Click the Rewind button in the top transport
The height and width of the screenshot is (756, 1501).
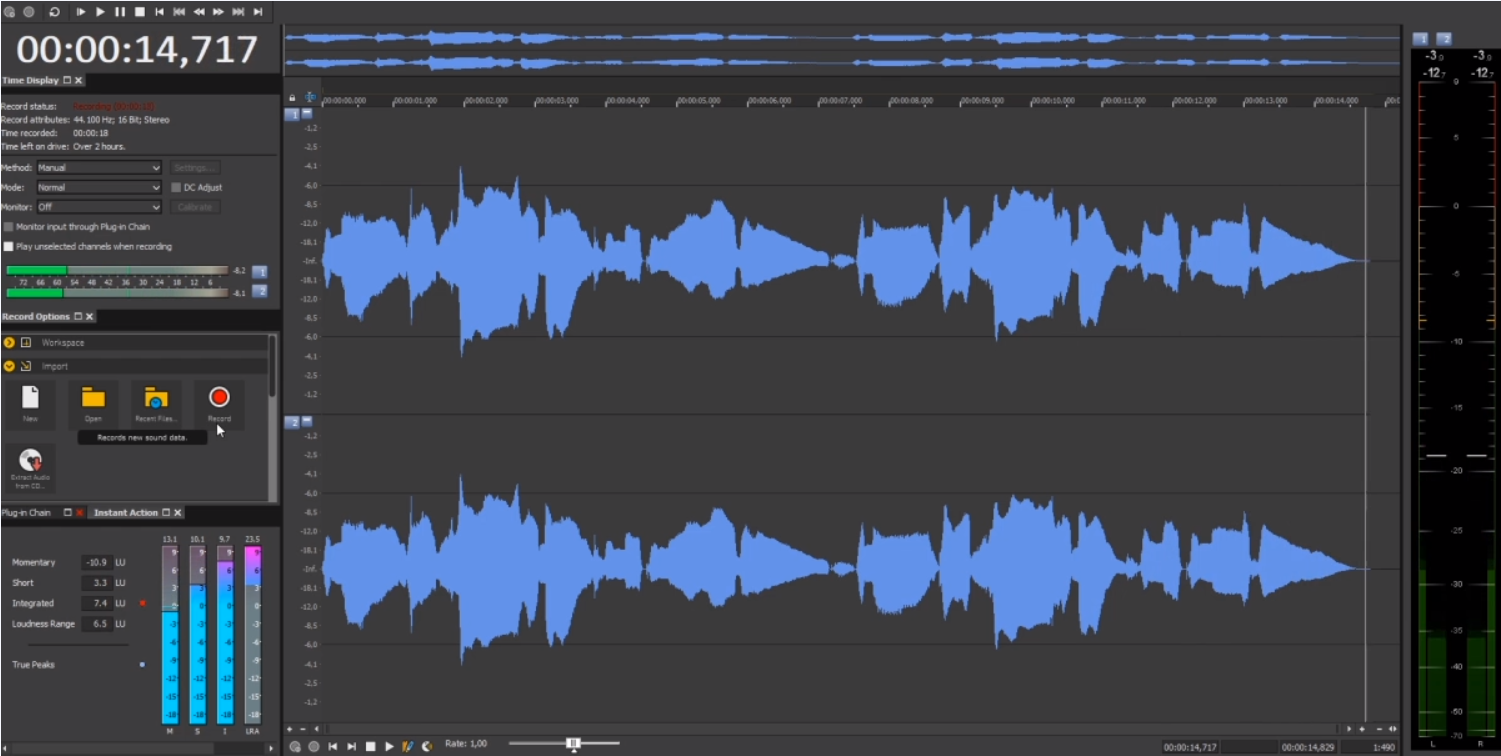click(199, 12)
